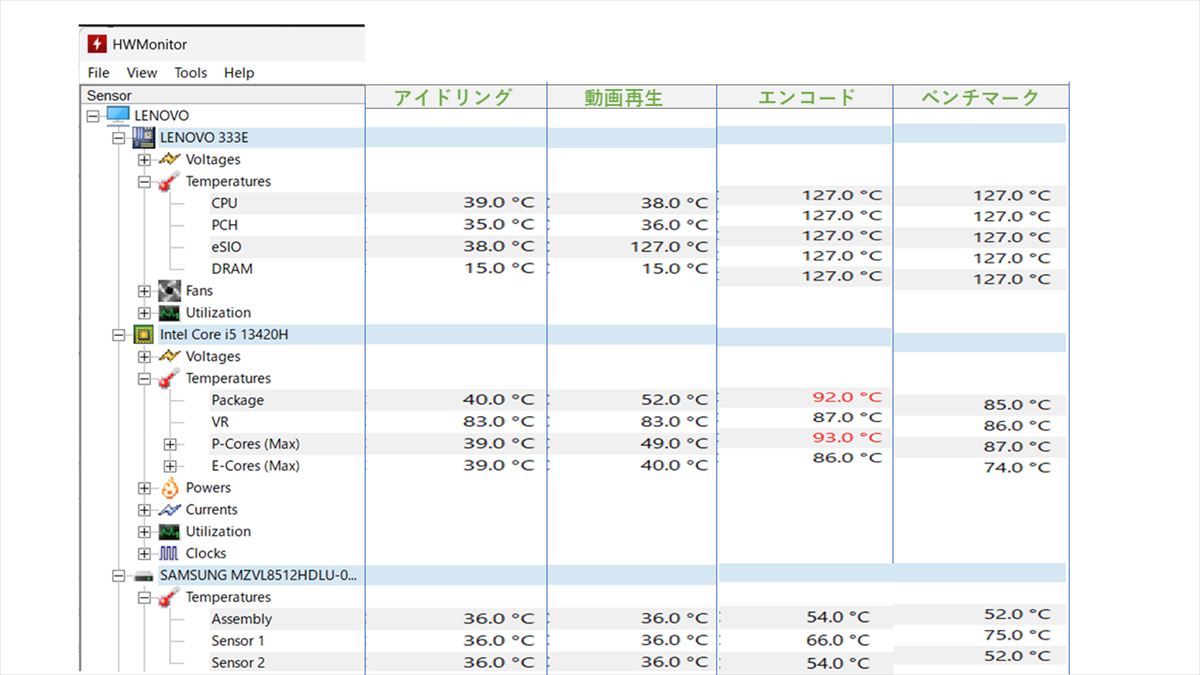Click the SAMSUNG drive icon

point(143,576)
